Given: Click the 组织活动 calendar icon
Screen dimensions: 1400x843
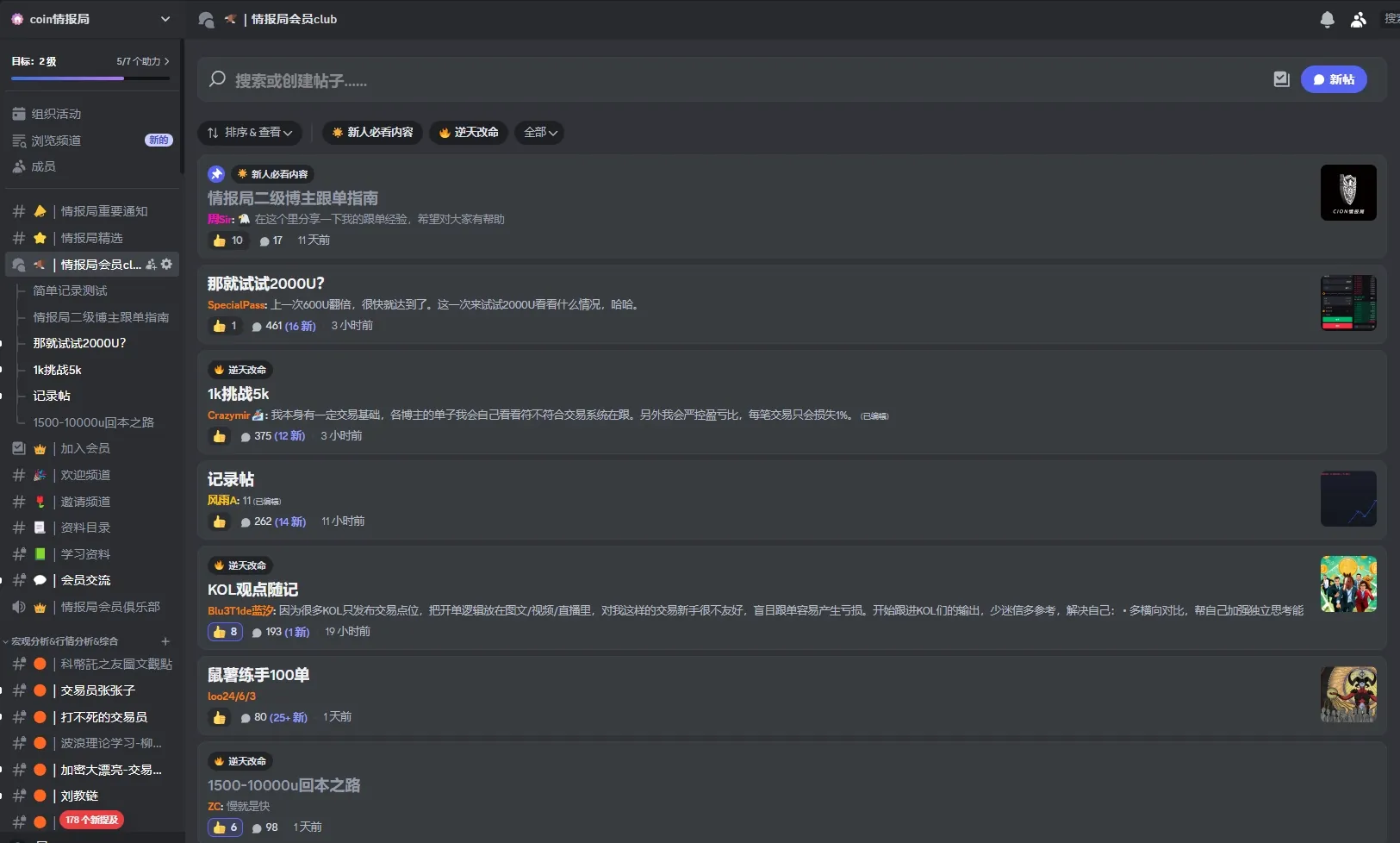Looking at the screenshot, I should (19, 114).
